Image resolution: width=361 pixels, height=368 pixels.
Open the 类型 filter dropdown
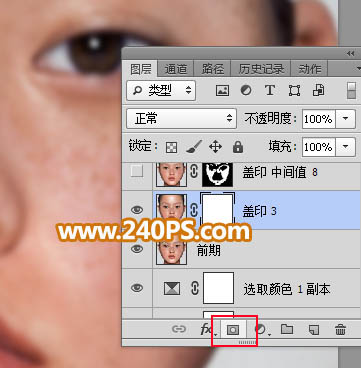(161, 90)
